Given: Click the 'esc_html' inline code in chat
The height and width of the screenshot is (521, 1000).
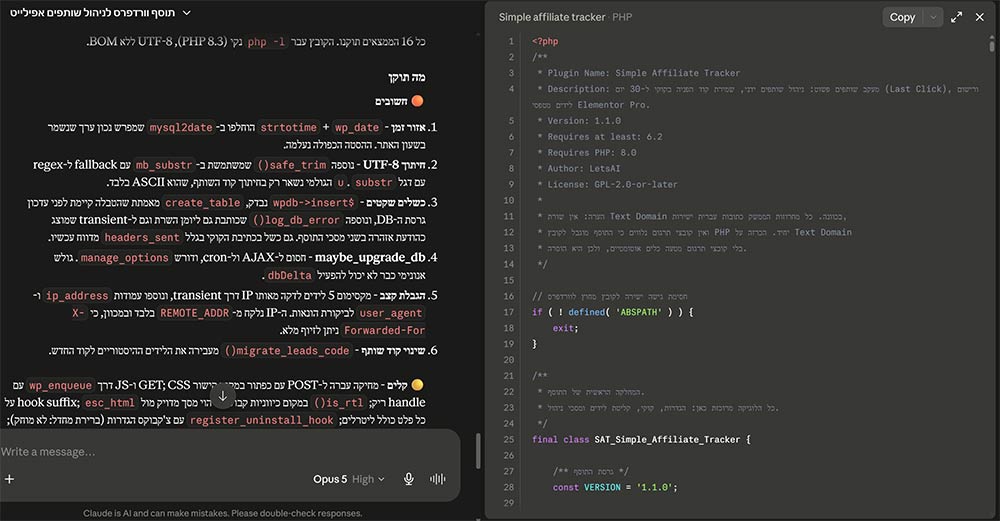Looking at the screenshot, I should tap(110, 402).
